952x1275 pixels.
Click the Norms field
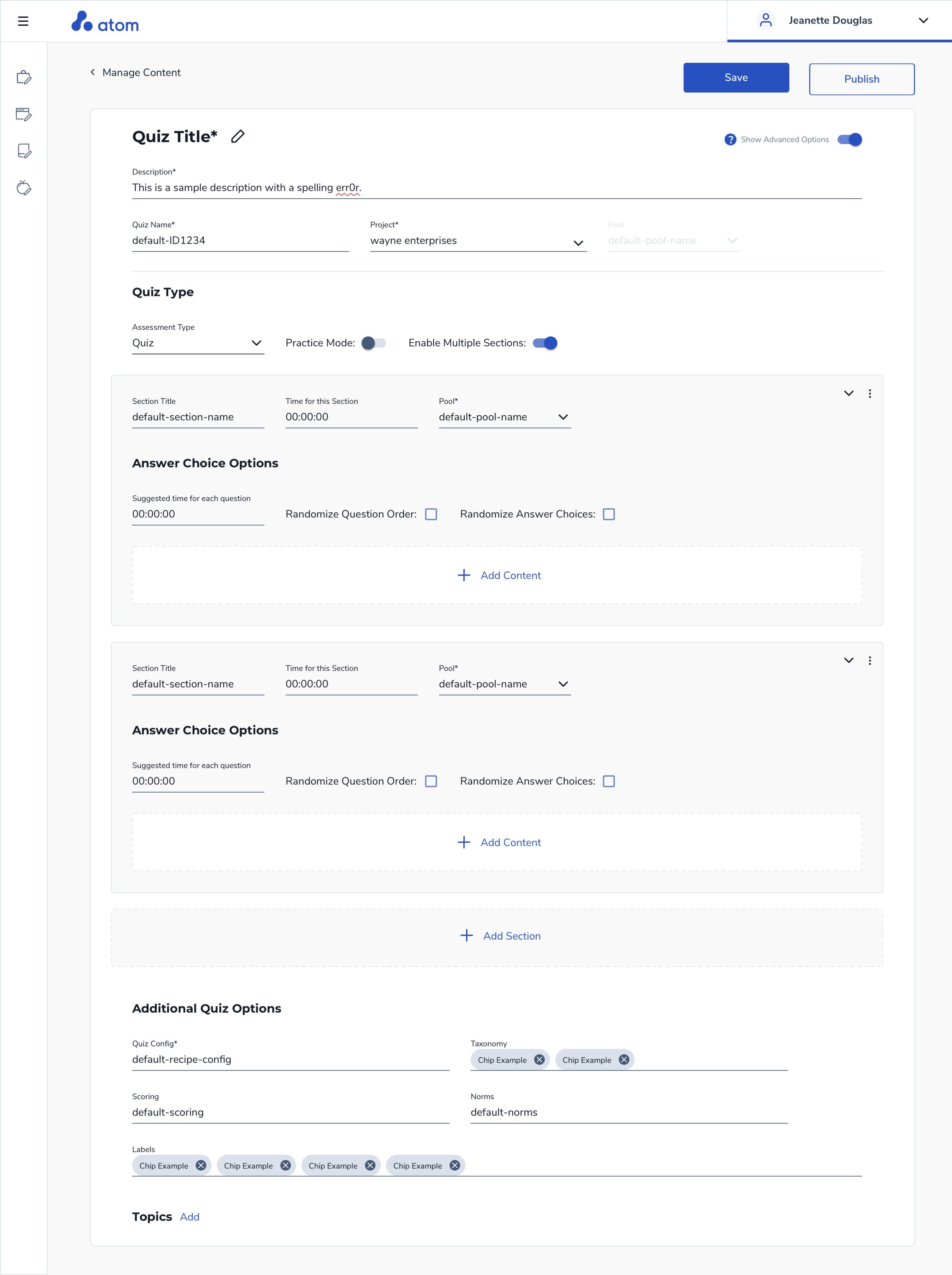pyautogui.click(x=629, y=1112)
